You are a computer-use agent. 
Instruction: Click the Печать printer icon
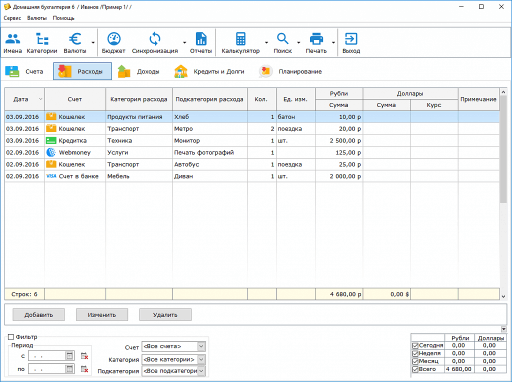[x=316, y=39]
